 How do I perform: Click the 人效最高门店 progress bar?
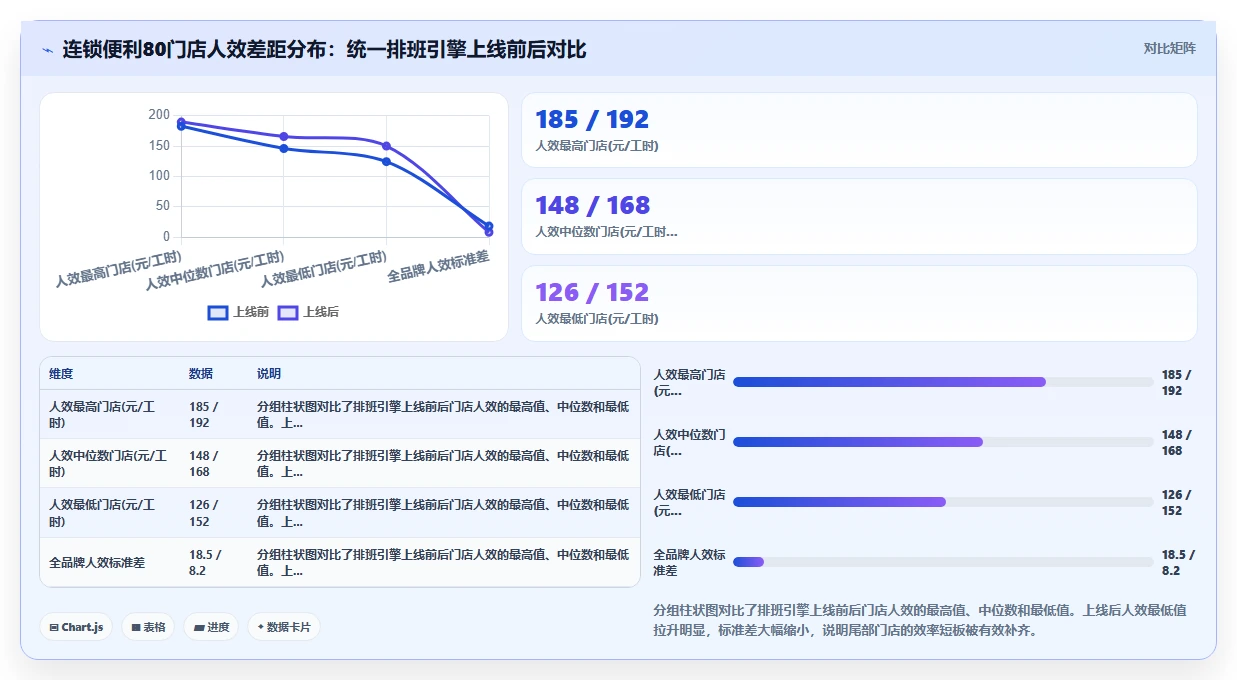pos(943,382)
